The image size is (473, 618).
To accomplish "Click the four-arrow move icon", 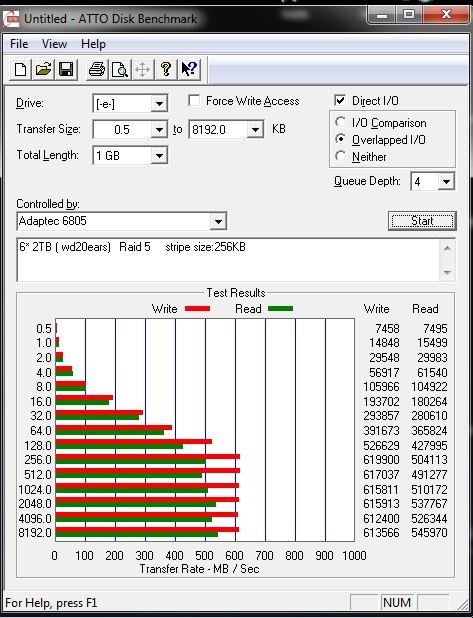I will coord(142,70).
